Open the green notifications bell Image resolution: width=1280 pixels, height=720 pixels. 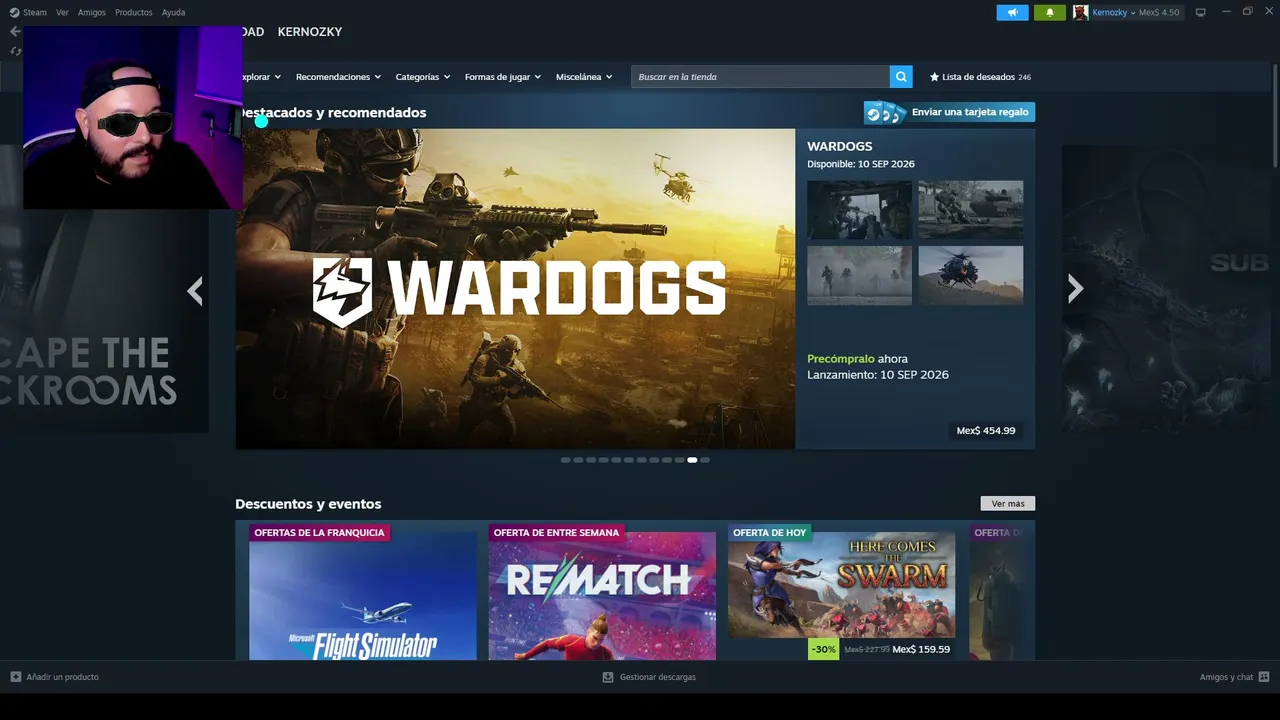[x=1049, y=12]
